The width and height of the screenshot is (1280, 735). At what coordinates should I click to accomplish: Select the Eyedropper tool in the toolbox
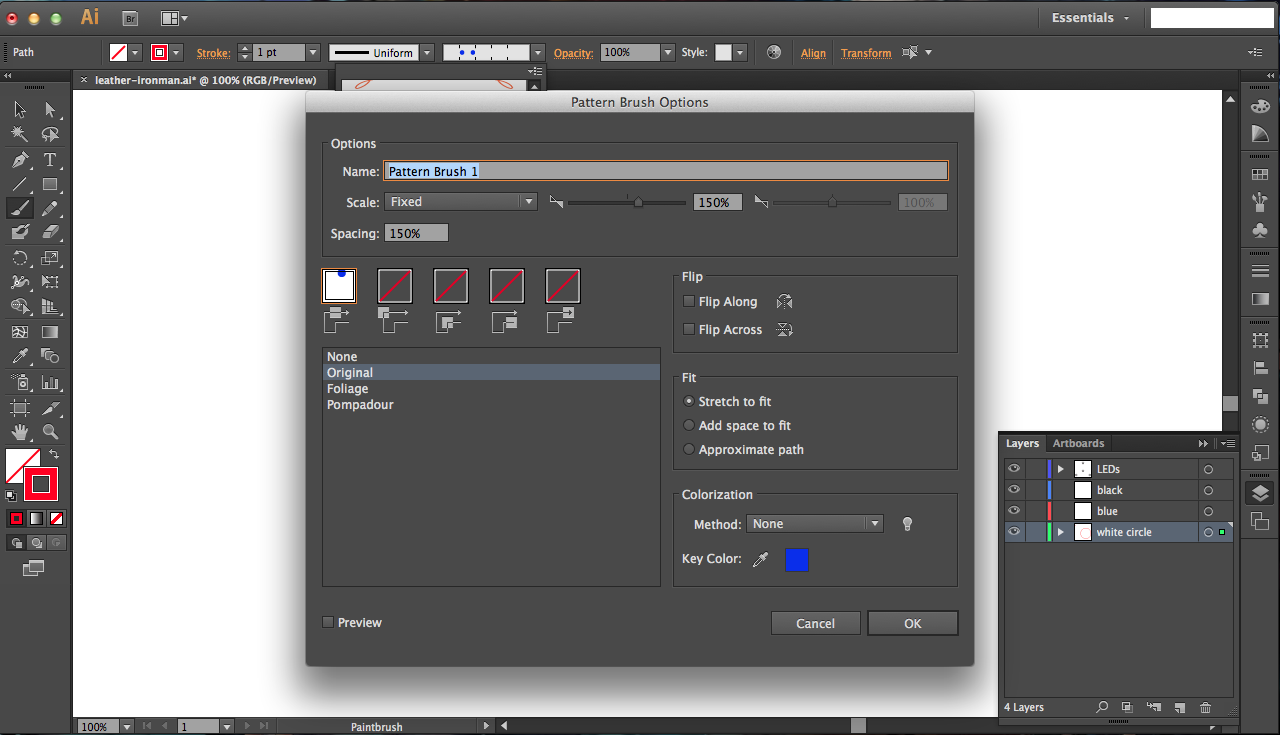pos(20,356)
